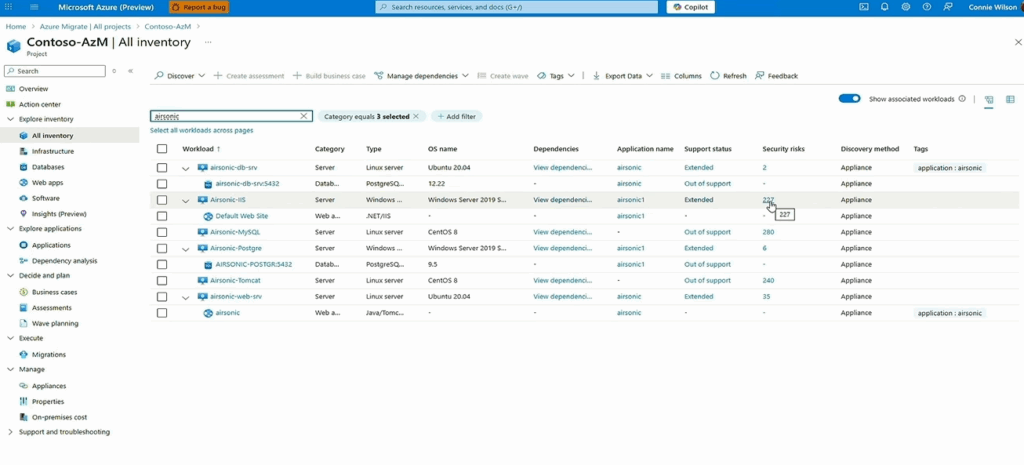Collapse the airsonic-db-srv row

[186, 168]
